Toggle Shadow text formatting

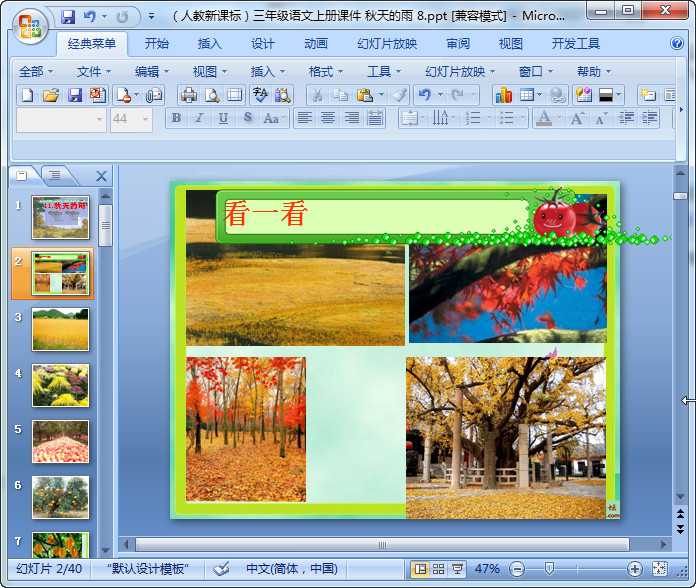247,118
